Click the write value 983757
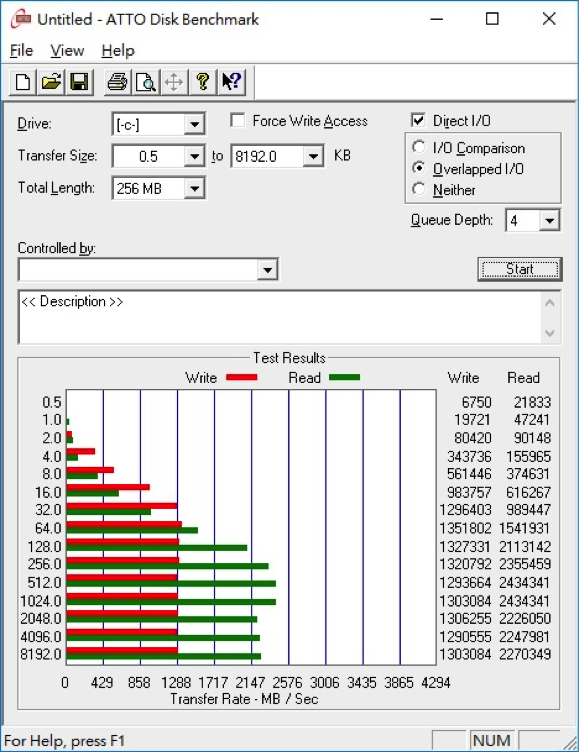The height and width of the screenshot is (753, 579). click(469, 492)
